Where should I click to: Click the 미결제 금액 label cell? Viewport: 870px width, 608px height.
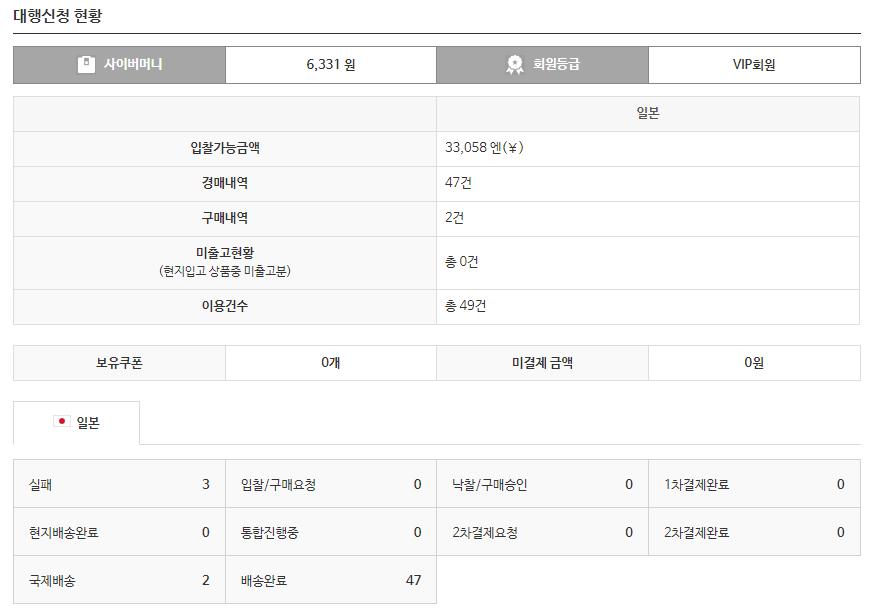(542, 363)
